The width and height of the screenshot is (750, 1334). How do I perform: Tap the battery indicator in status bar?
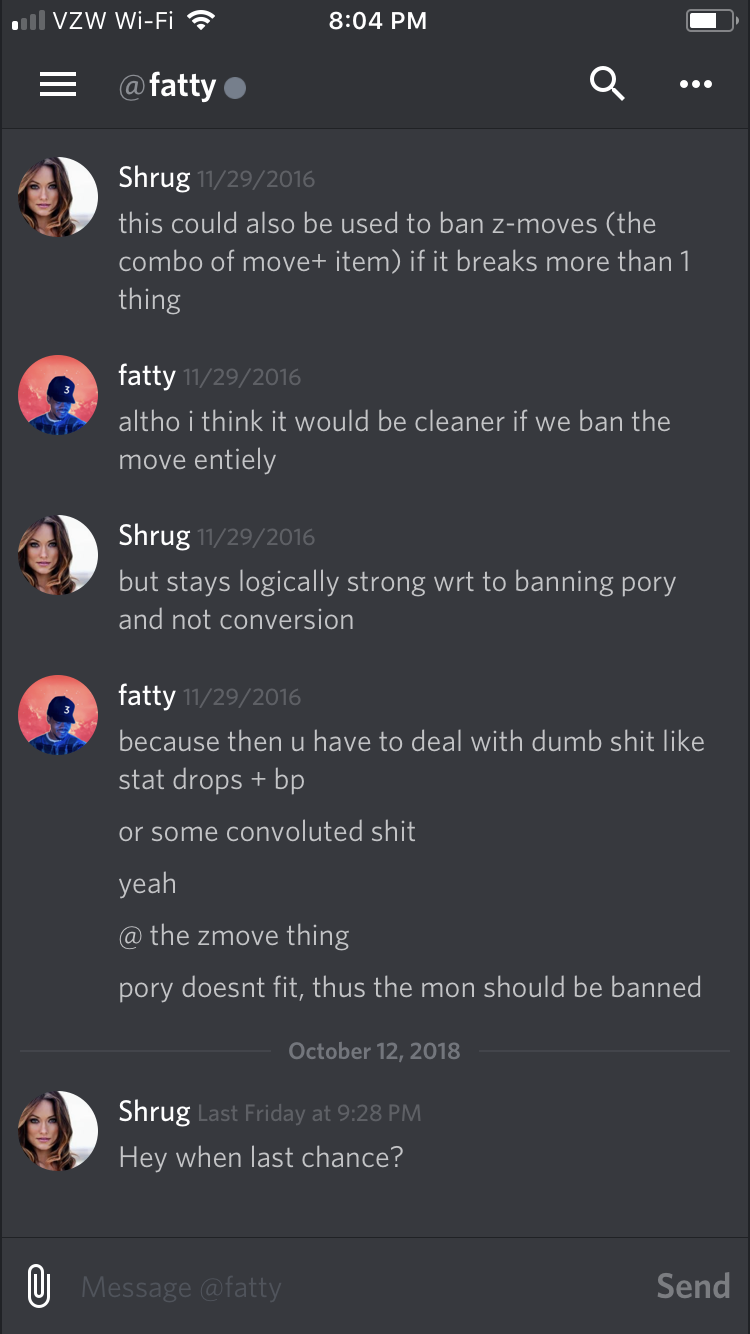point(710,20)
